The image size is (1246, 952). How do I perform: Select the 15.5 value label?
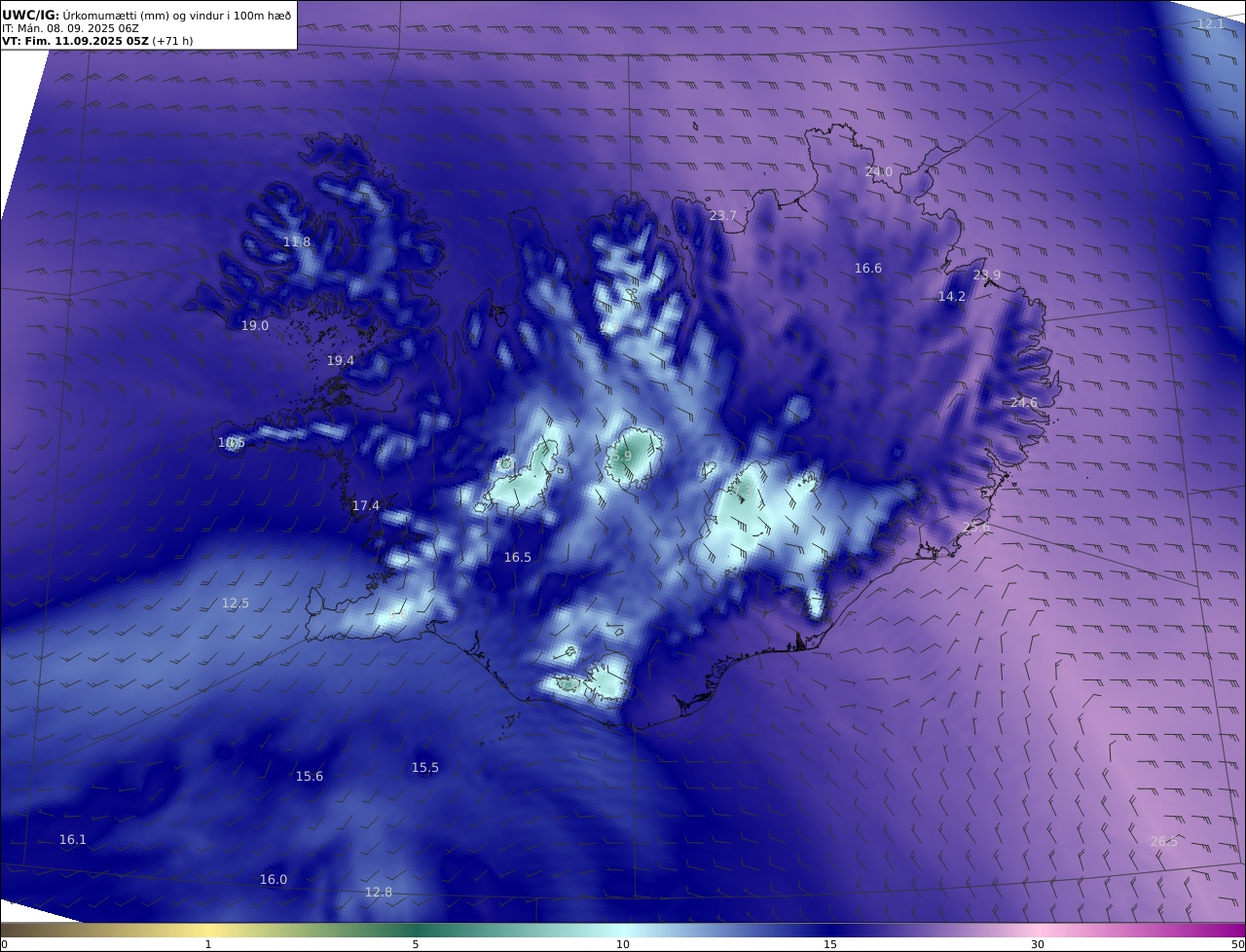(425, 767)
